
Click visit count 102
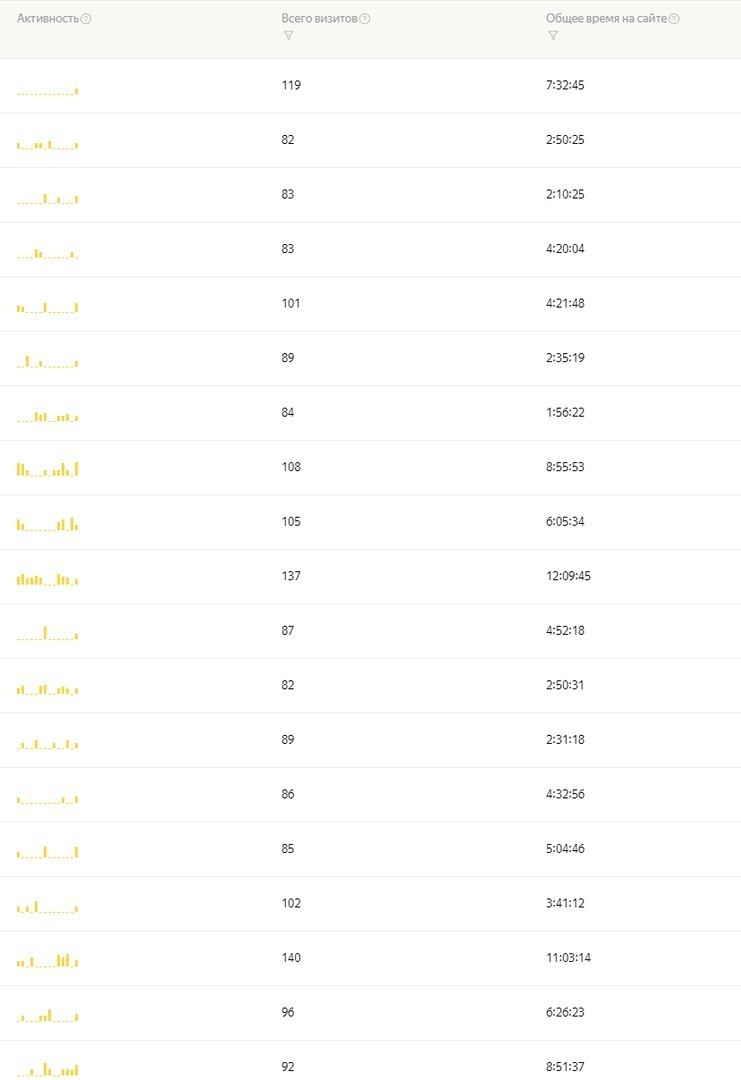tap(291, 903)
